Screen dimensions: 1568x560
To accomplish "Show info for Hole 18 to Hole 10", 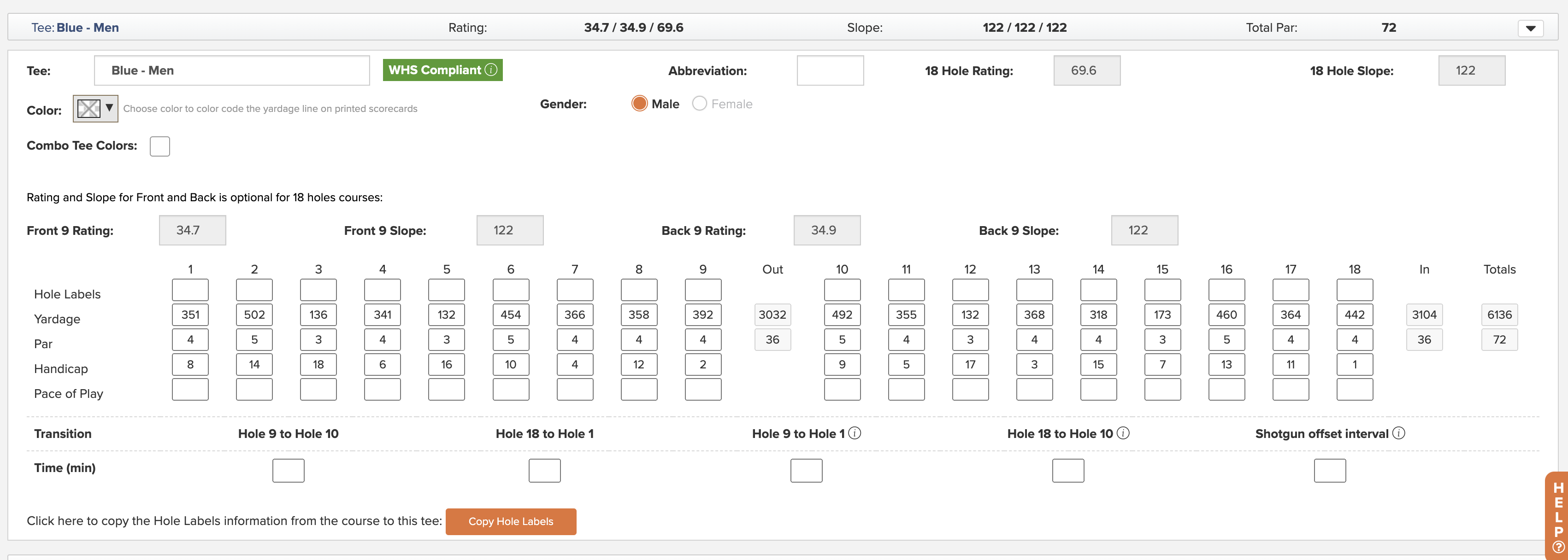I will click(x=1123, y=433).
